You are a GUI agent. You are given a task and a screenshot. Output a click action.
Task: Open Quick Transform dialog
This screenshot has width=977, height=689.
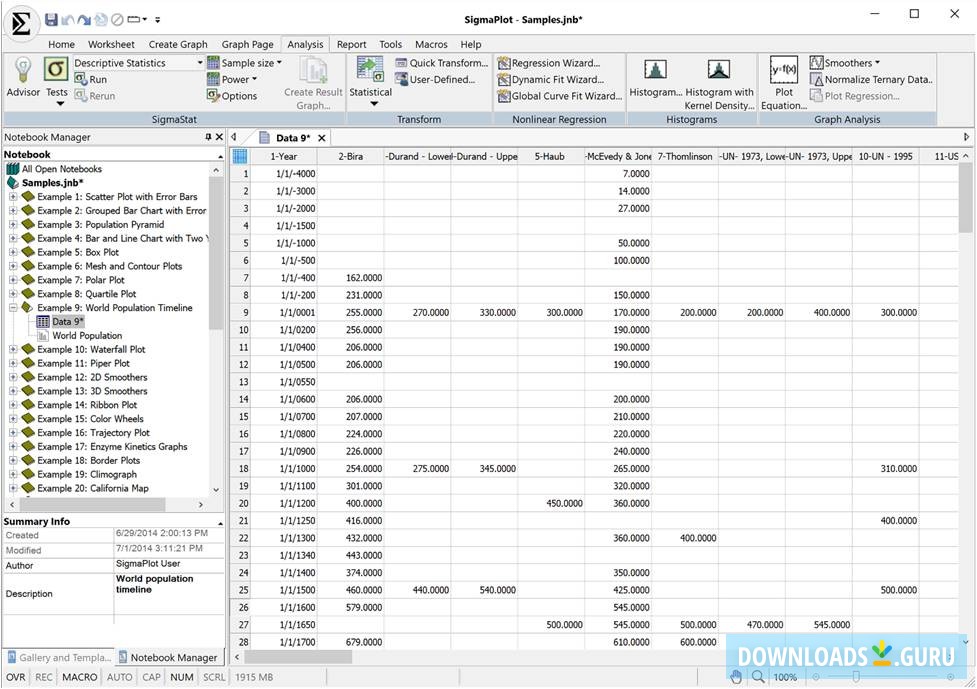[x=442, y=63]
